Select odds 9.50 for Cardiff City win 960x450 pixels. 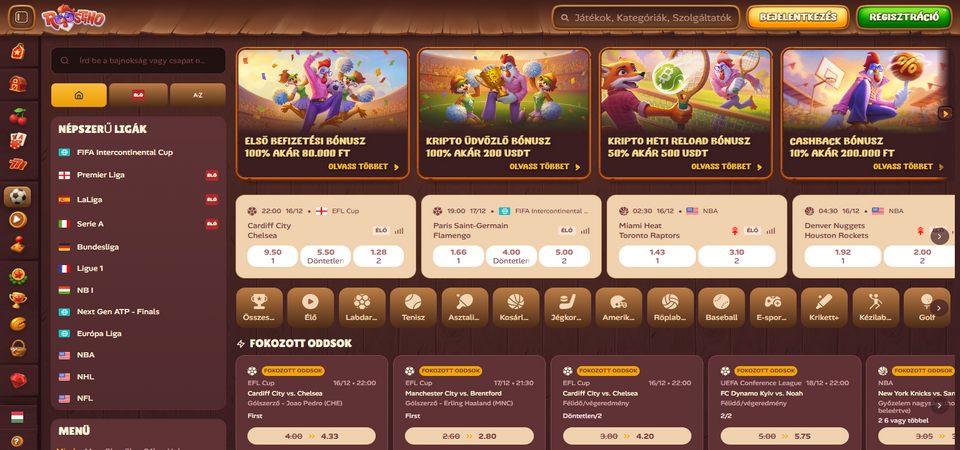point(272,256)
